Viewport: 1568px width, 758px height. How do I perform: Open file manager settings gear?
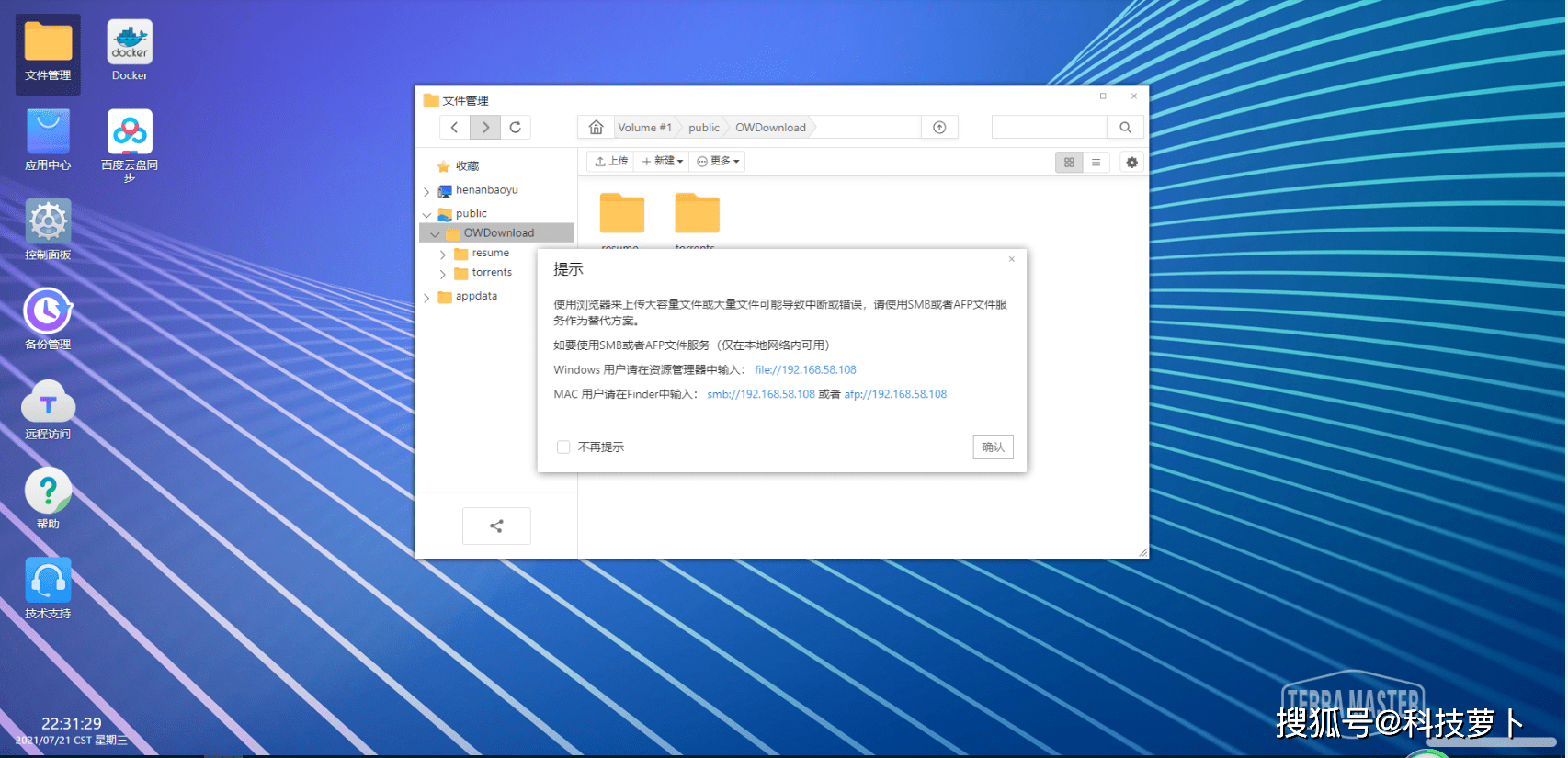point(1131,163)
